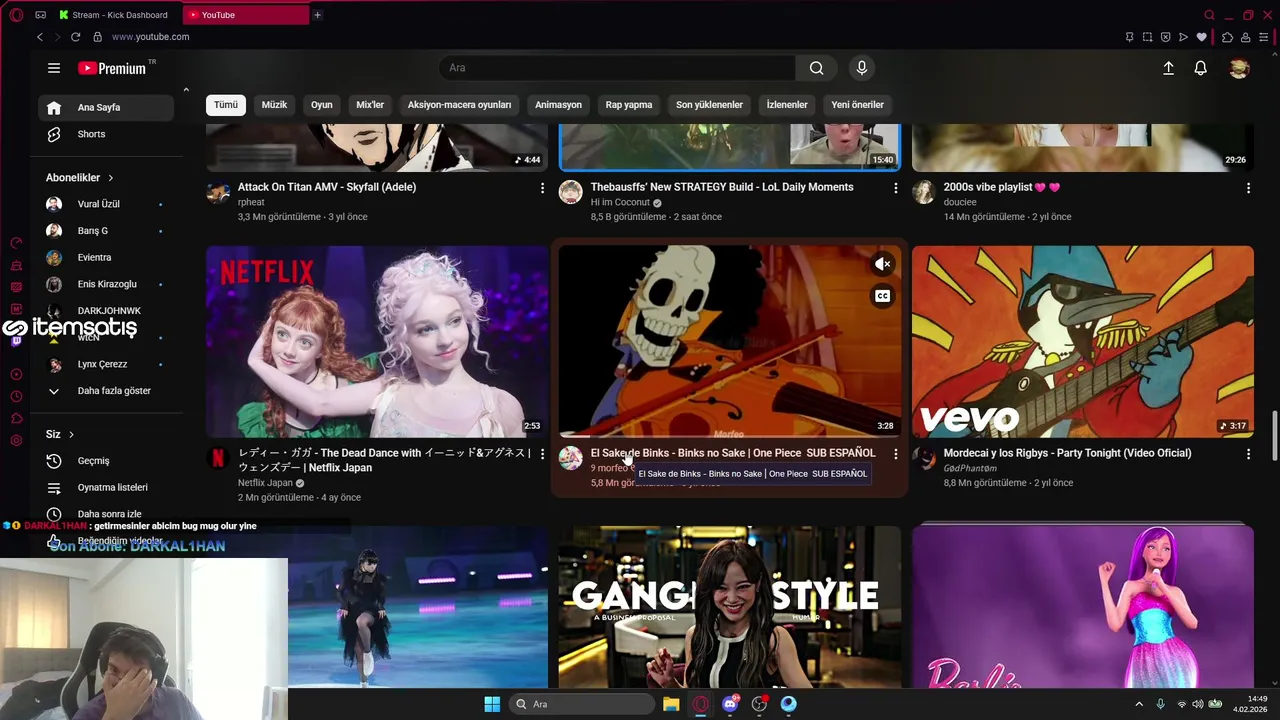
Task: Open Windows Start menu
Action: coord(492,704)
